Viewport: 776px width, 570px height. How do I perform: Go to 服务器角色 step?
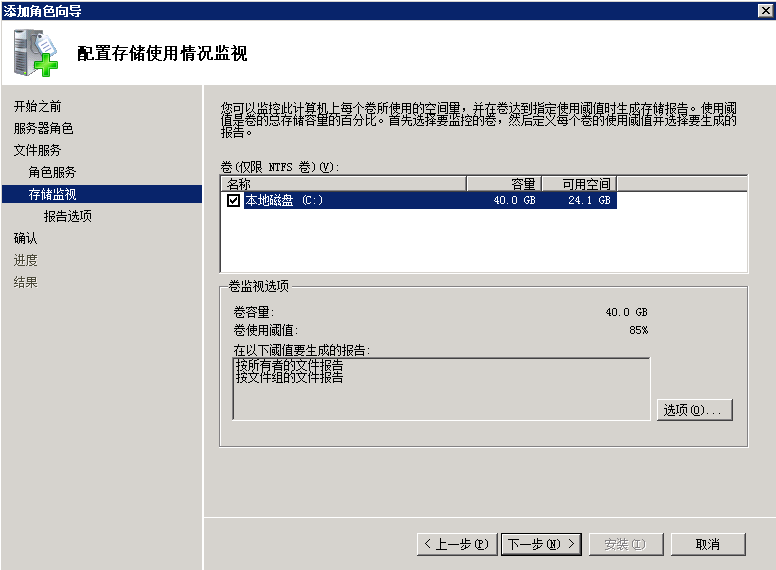pyautogui.click(x=43, y=128)
